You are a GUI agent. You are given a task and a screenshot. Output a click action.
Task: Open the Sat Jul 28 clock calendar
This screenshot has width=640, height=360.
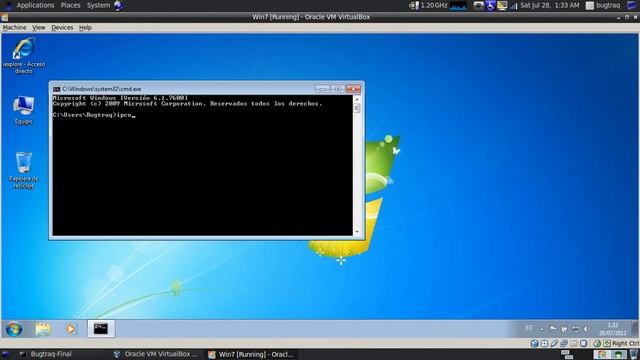click(550, 5)
